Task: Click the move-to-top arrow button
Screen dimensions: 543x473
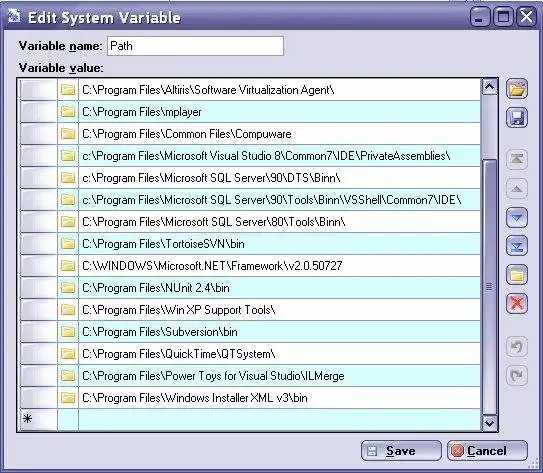Action: point(517,159)
